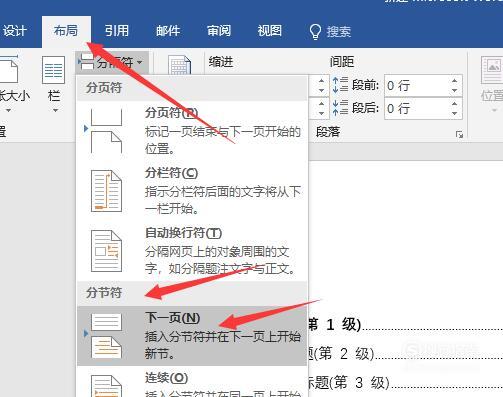
Task: Select 分栏符(C) column break option
Action: click(192, 191)
